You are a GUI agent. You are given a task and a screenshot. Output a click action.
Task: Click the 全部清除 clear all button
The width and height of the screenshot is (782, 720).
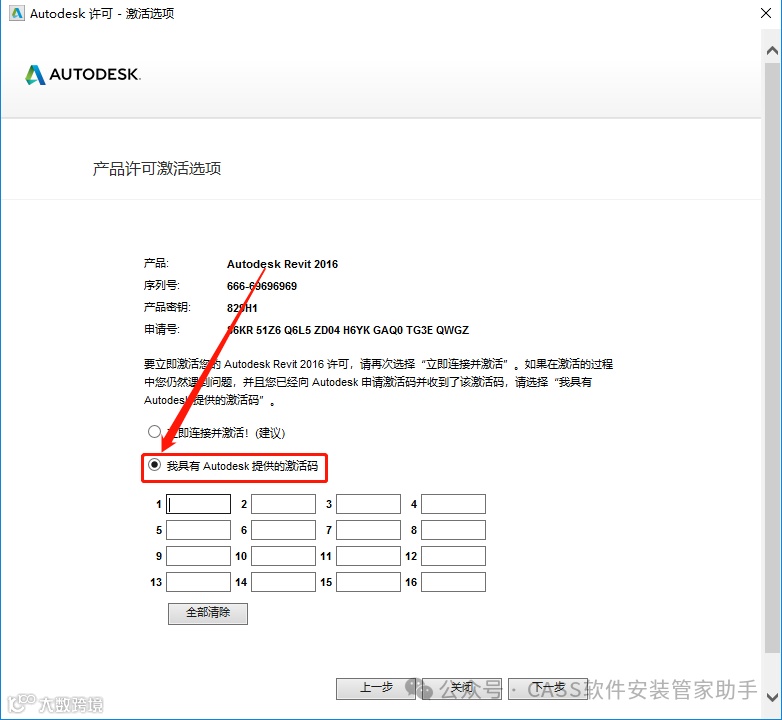coord(208,613)
